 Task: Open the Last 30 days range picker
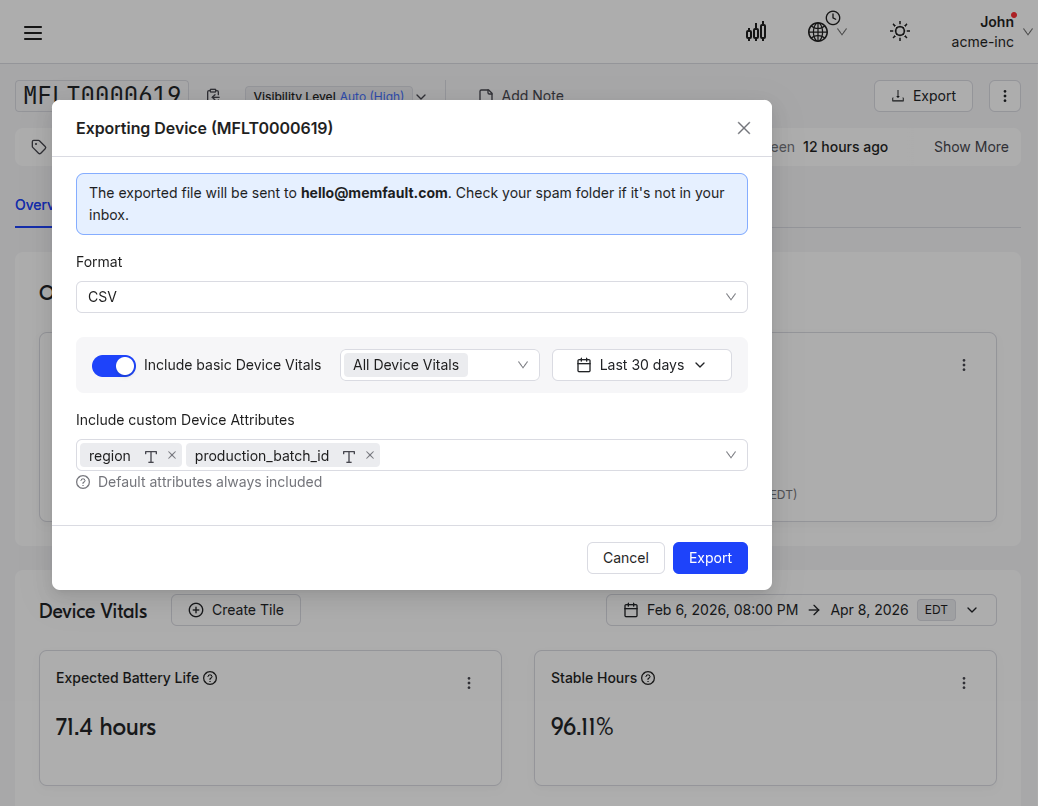pos(641,365)
